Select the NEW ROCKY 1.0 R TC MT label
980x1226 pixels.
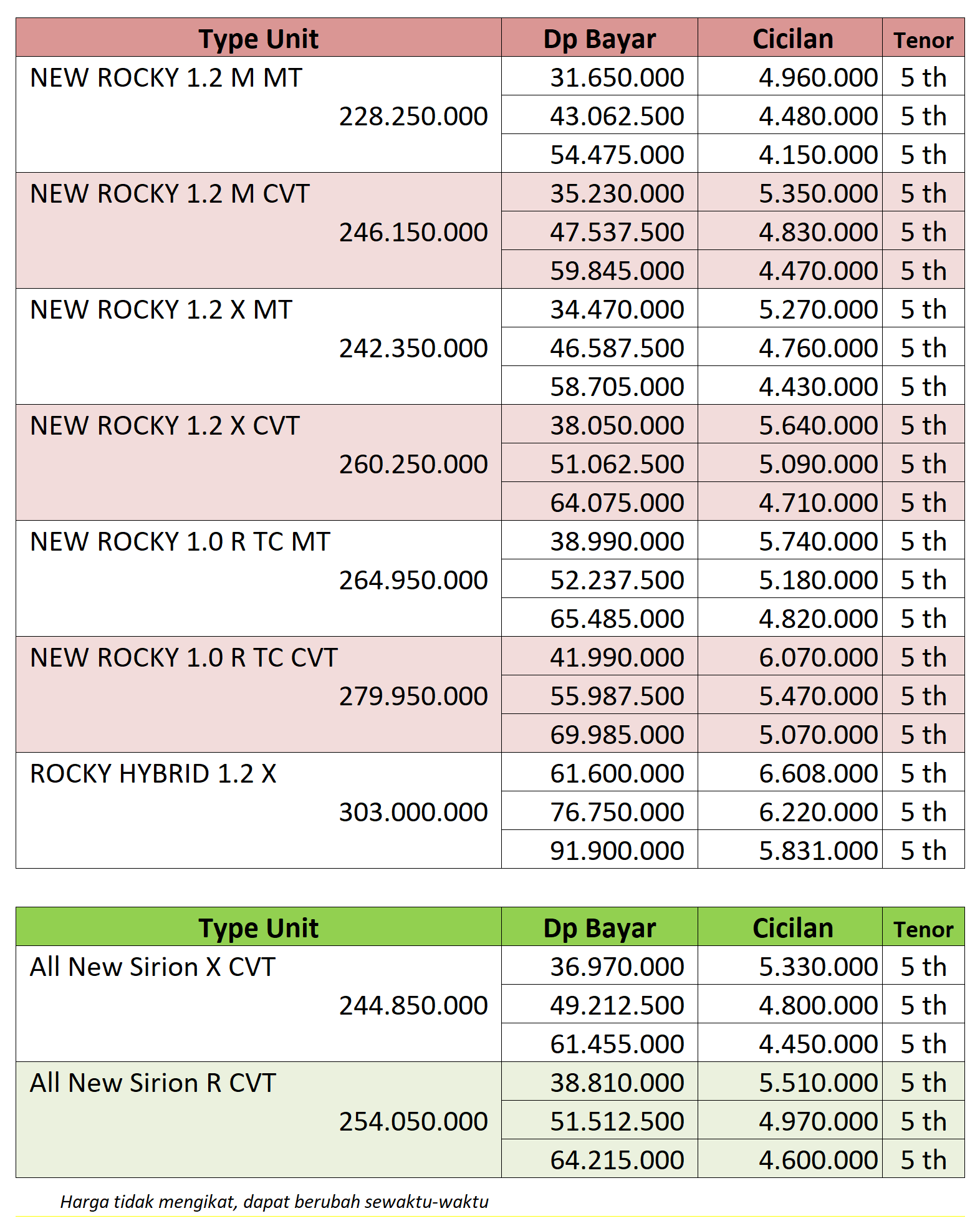pyautogui.click(x=180, y=542)
